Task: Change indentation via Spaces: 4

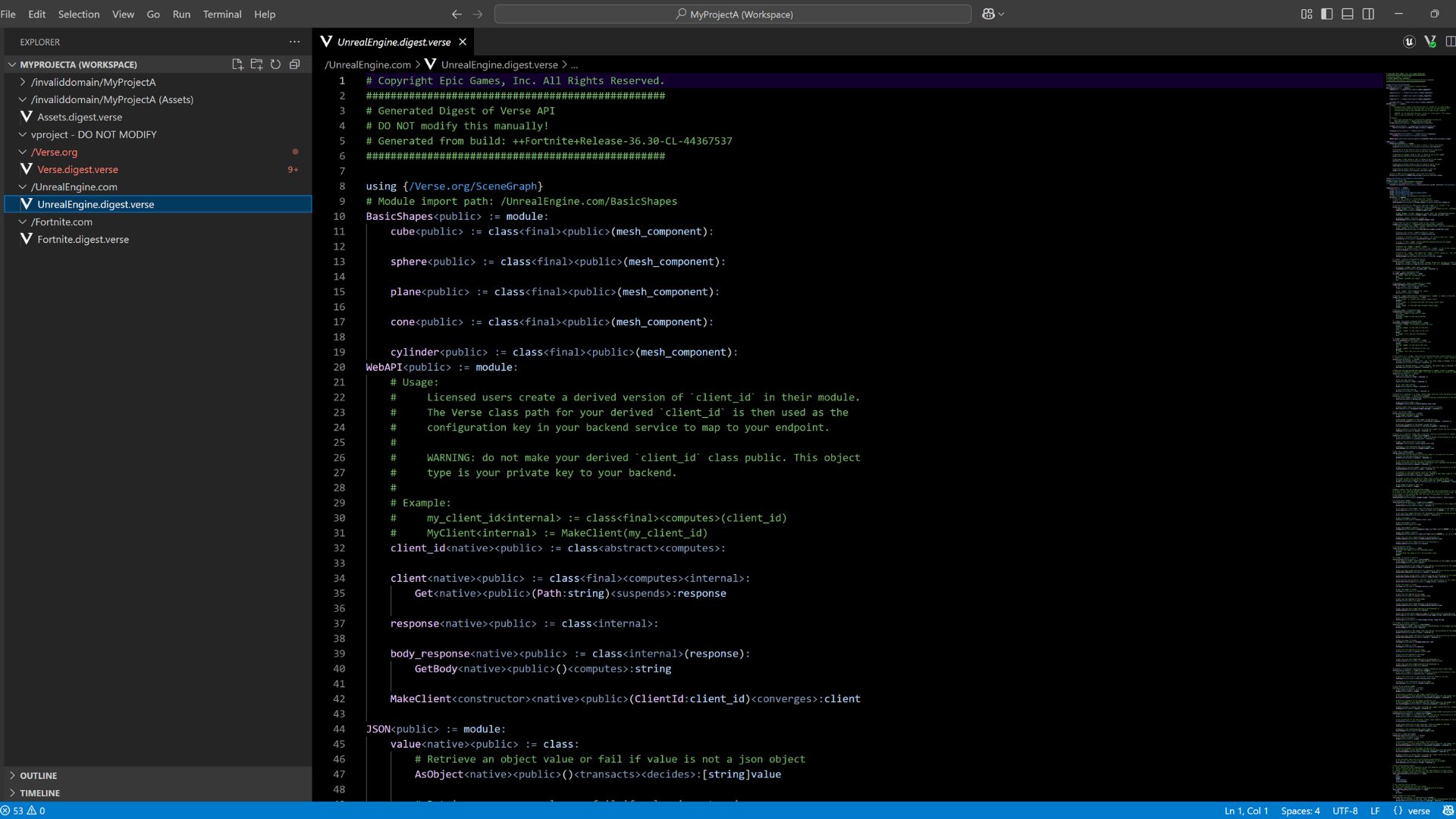Action: [1300, 811]
